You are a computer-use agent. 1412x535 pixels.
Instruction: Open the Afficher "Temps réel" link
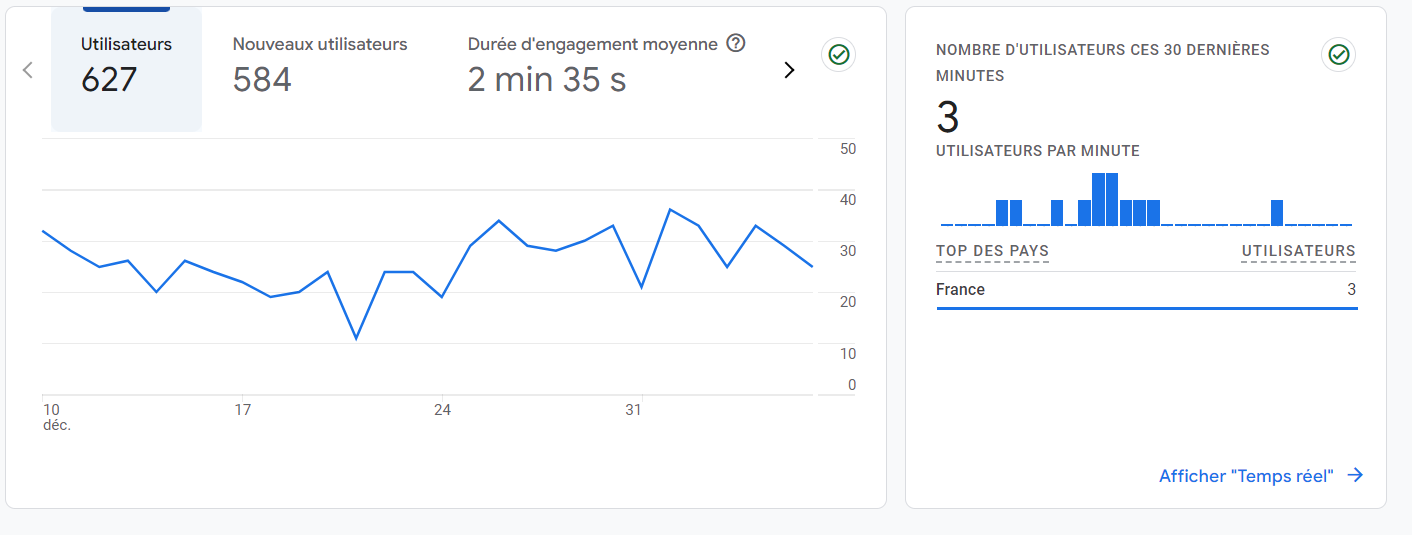click(x=1246, y=476)
